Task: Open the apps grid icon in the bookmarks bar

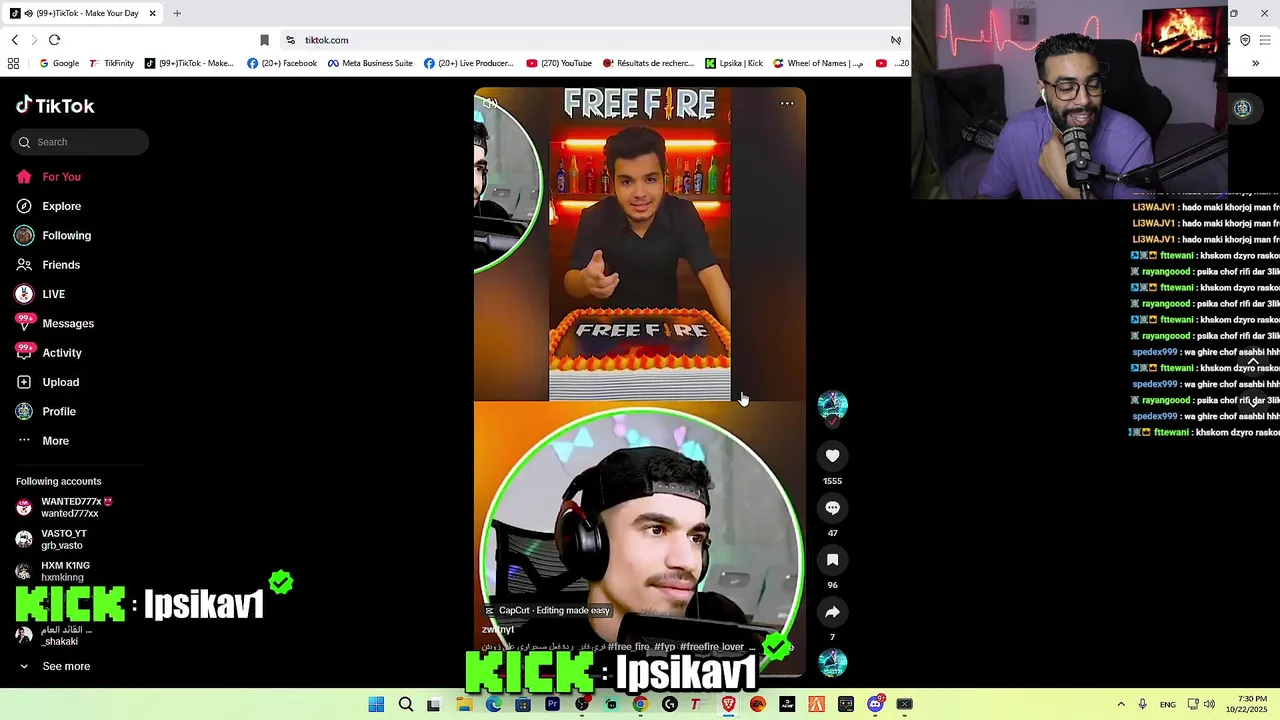Action: [13, 63]
